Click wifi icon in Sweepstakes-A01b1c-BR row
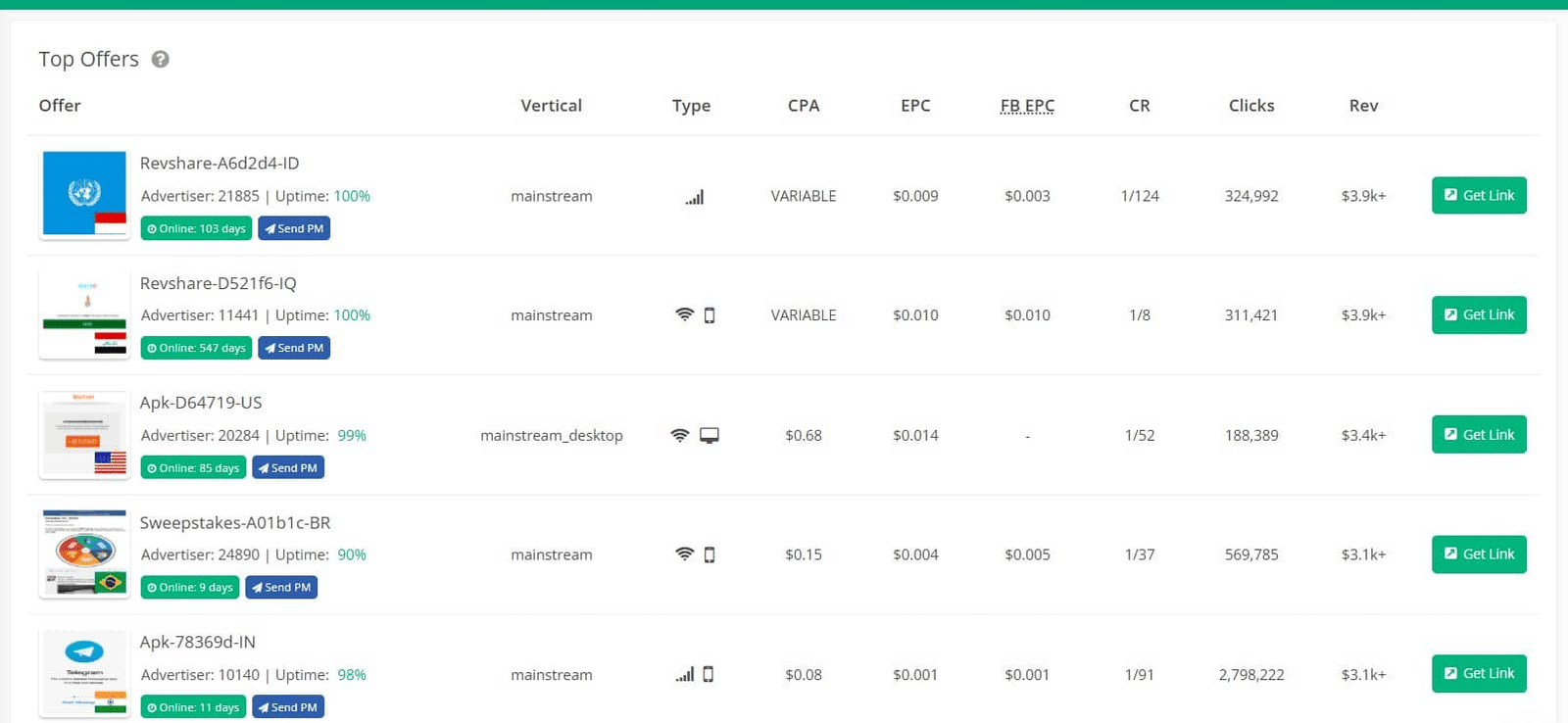Image resolution: width=1568 pixels, height=723 pixels. (x=684, y=554)
